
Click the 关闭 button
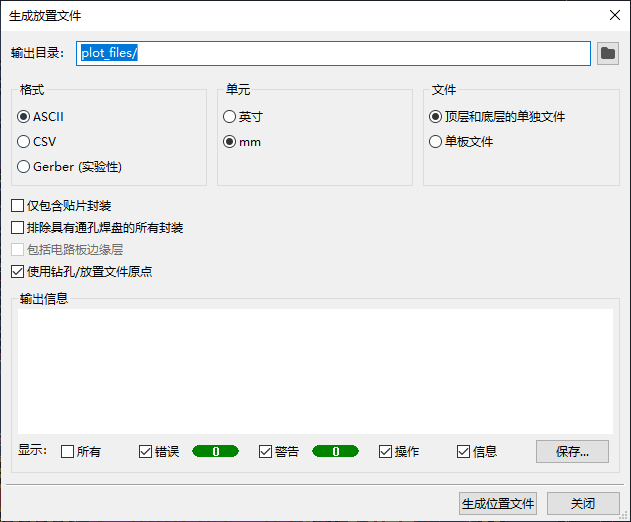(583, 503)
